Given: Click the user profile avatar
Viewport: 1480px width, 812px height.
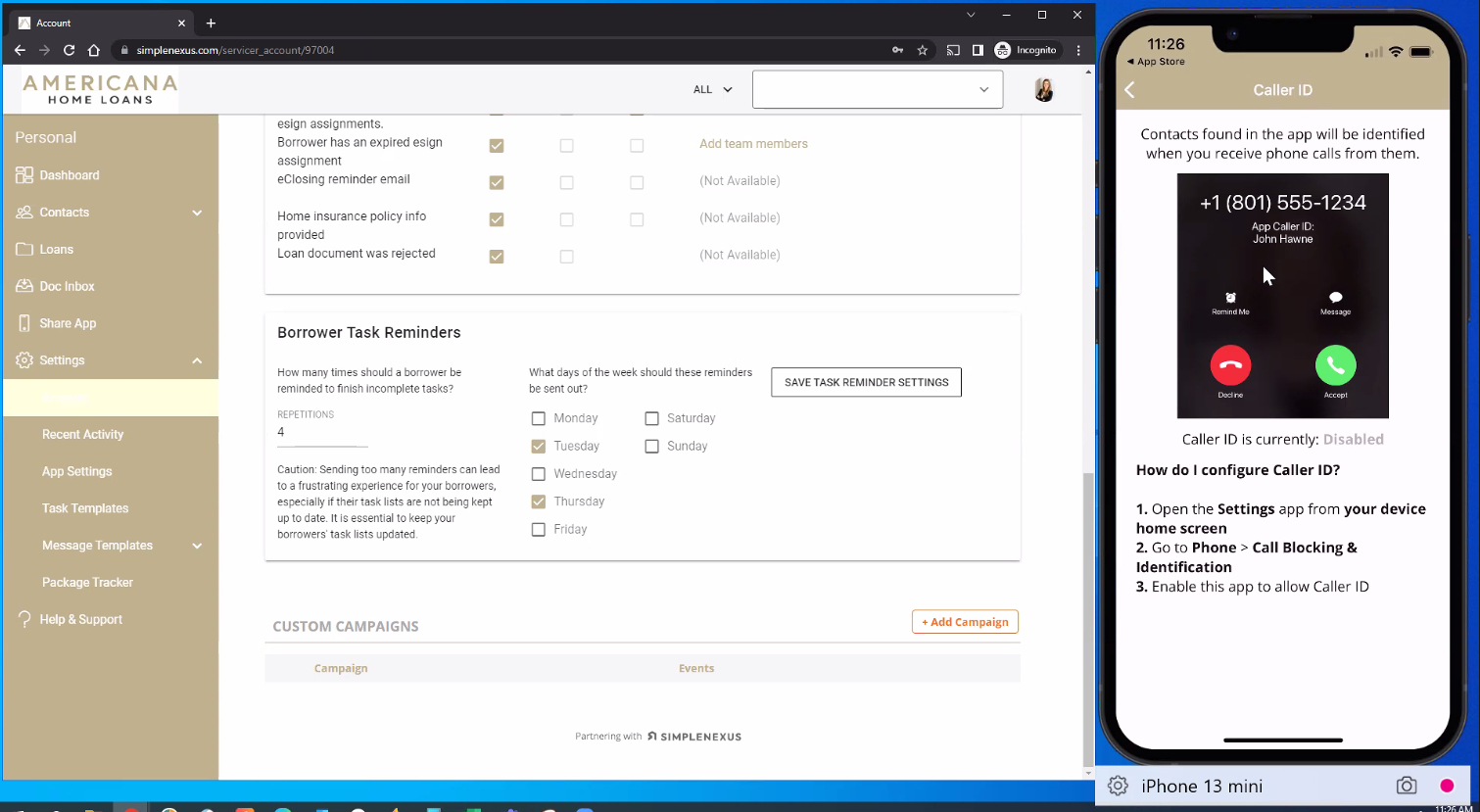Looking at the screenshot, I should click(1044, 90).
